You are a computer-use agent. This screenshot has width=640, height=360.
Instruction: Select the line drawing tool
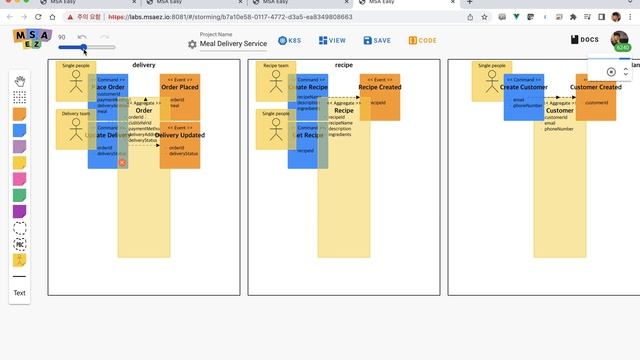pos(20,276)
